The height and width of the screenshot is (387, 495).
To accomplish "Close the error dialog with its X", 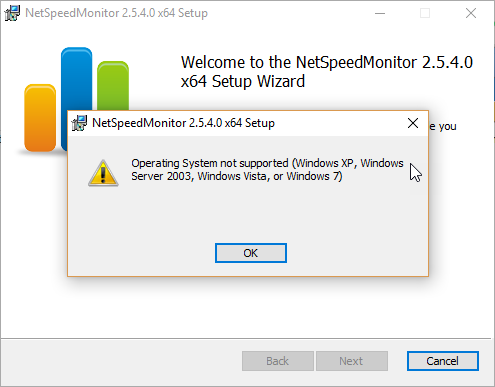I will [x=413, y=123].
